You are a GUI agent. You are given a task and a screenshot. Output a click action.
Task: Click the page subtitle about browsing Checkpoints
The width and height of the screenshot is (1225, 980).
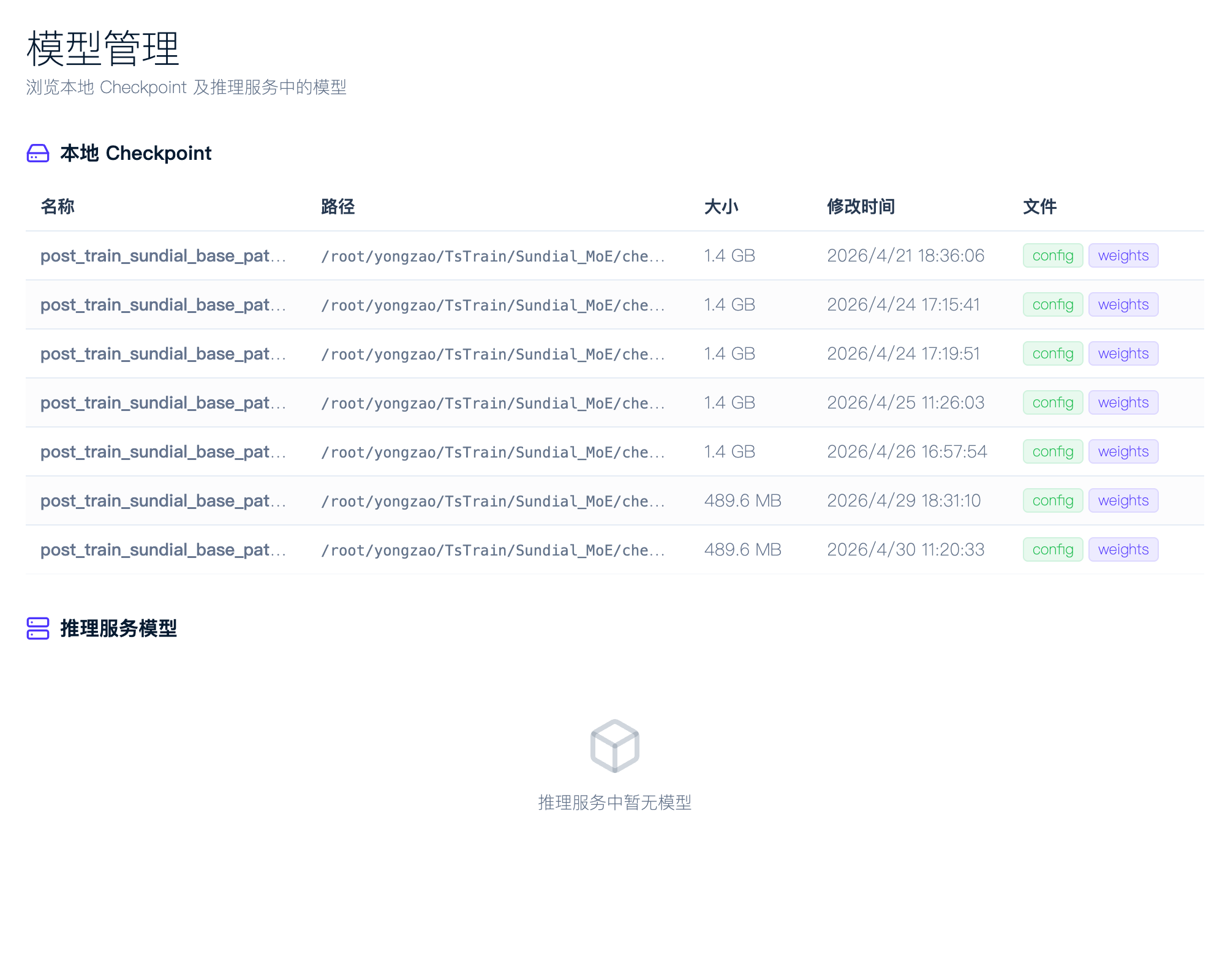[186, 87]
